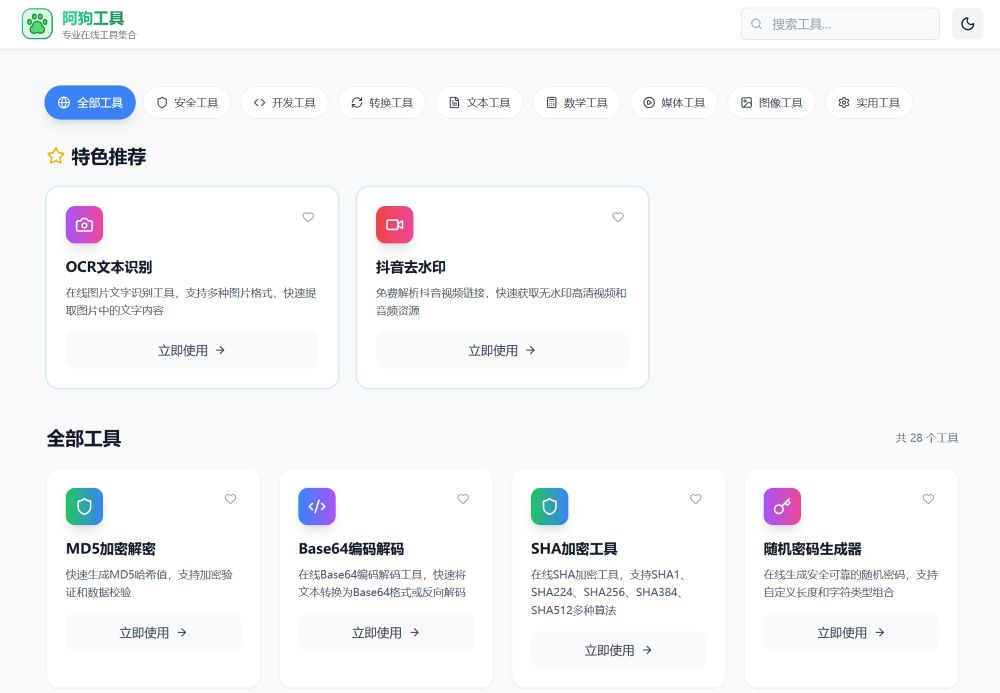Select the MD5加密解密 shield icon

point(84,506)
